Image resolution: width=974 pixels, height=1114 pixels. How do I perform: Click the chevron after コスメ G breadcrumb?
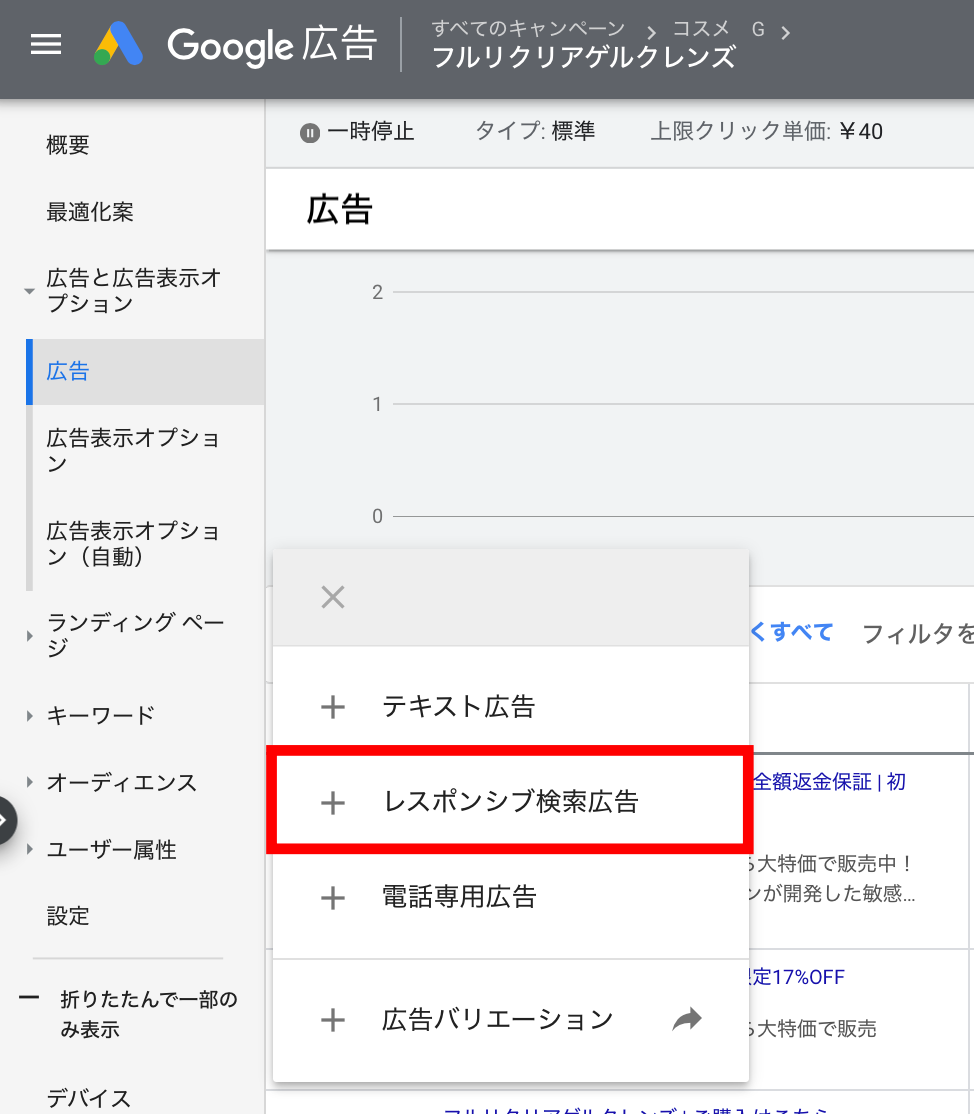786,33
